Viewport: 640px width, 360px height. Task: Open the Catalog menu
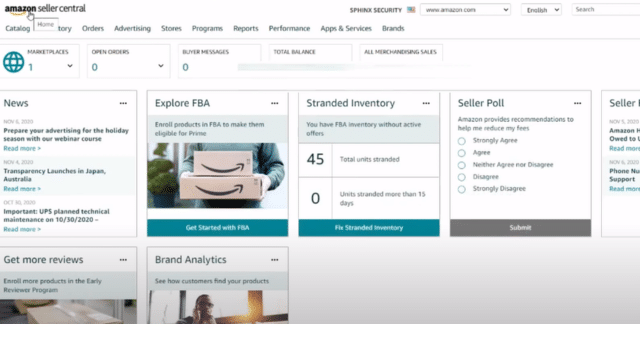pos(18,28)
